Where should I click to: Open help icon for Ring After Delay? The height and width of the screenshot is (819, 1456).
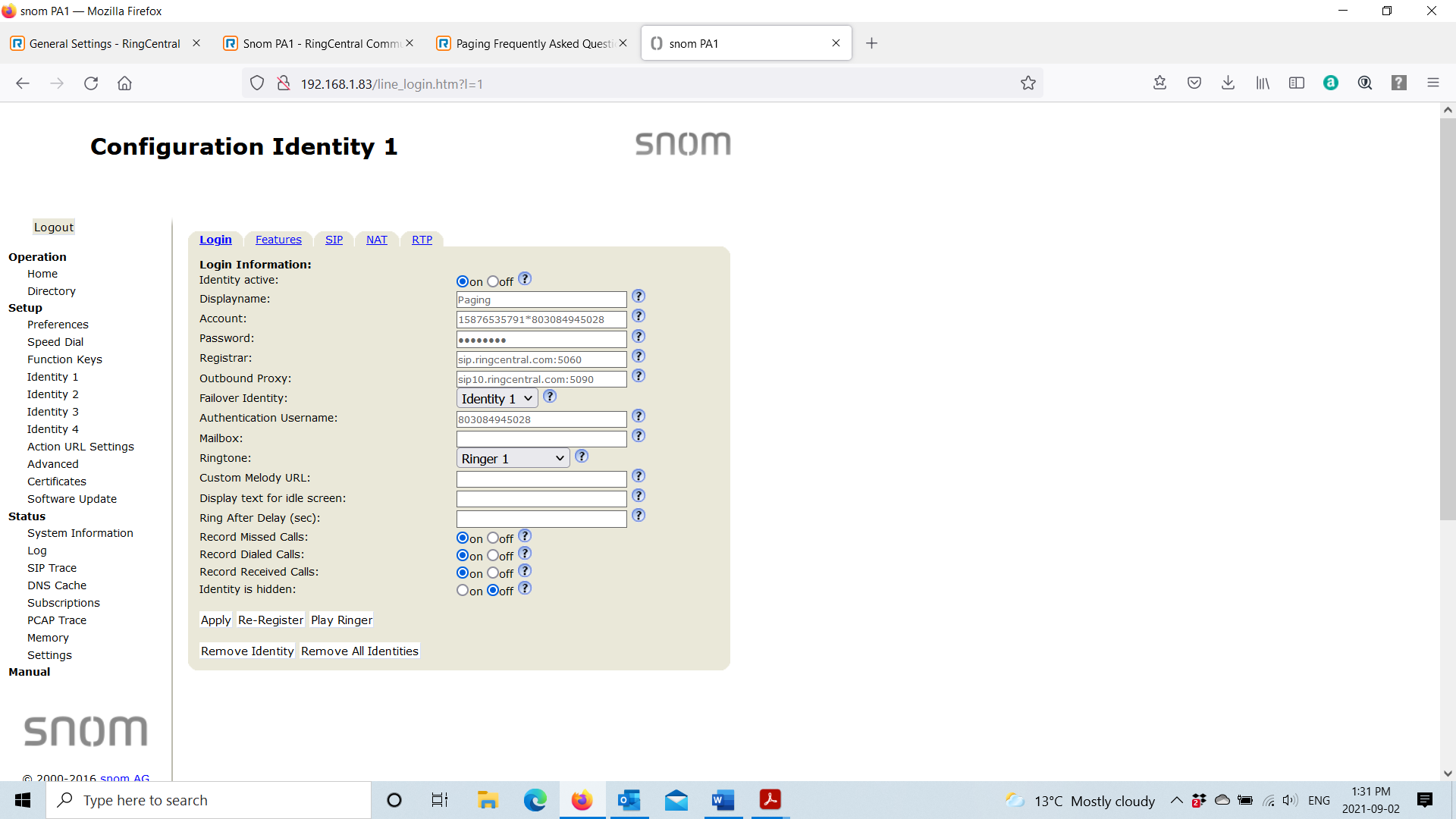tap(639, 515)
